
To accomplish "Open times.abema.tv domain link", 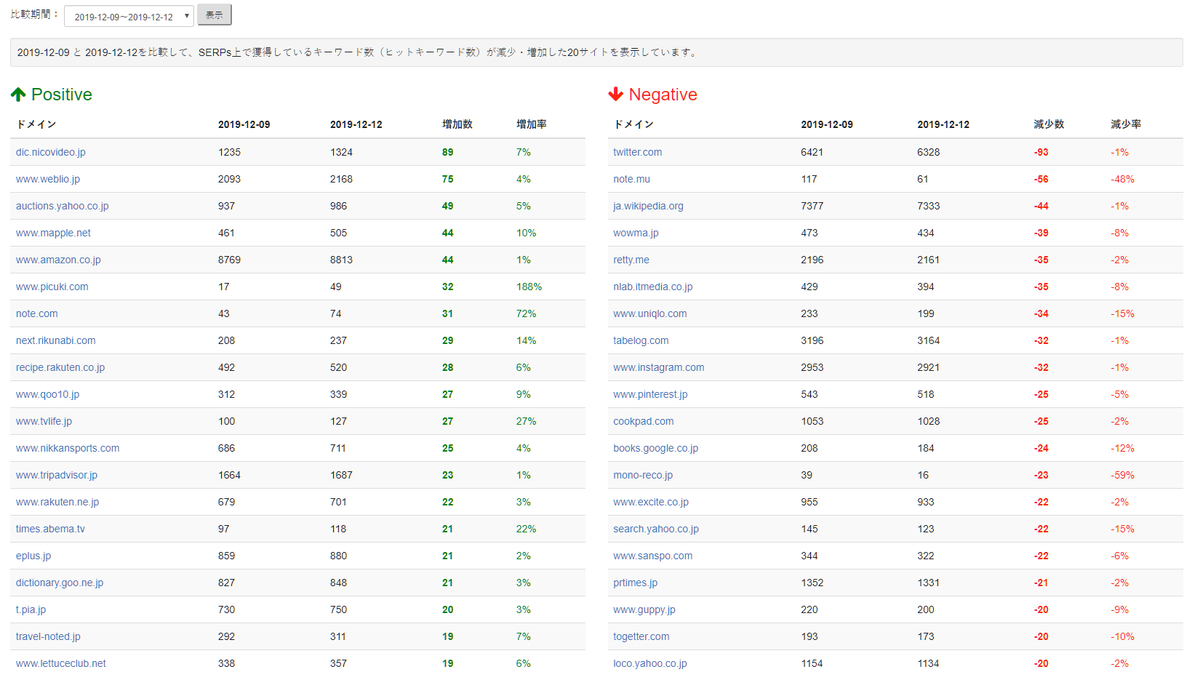I will (x=50, y=529).
